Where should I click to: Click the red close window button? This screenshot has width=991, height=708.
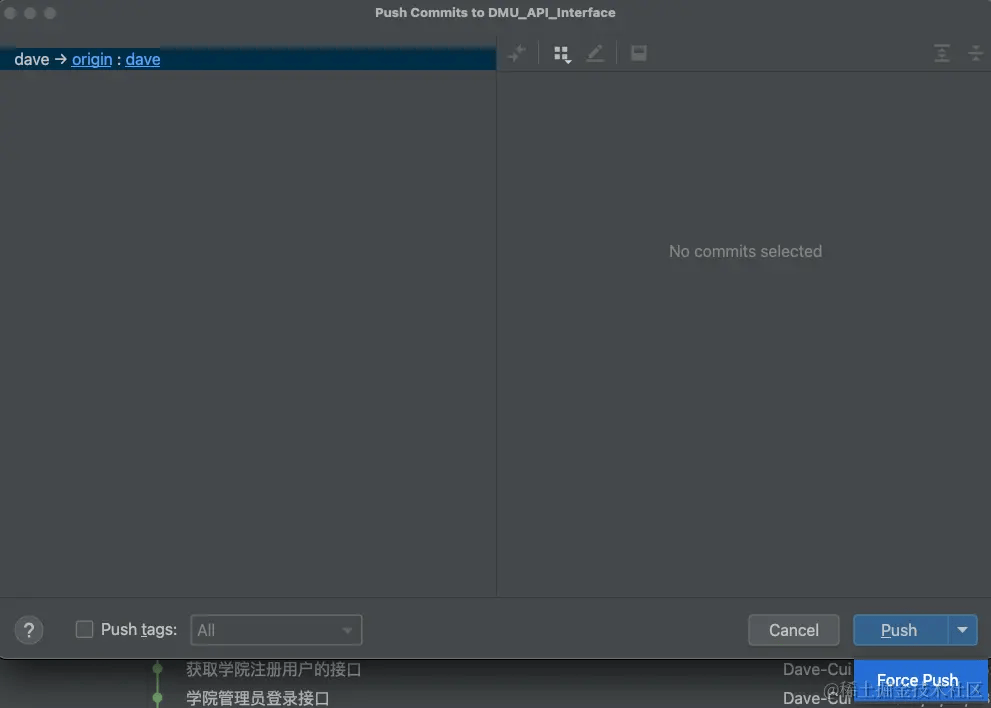click(11, 13)
